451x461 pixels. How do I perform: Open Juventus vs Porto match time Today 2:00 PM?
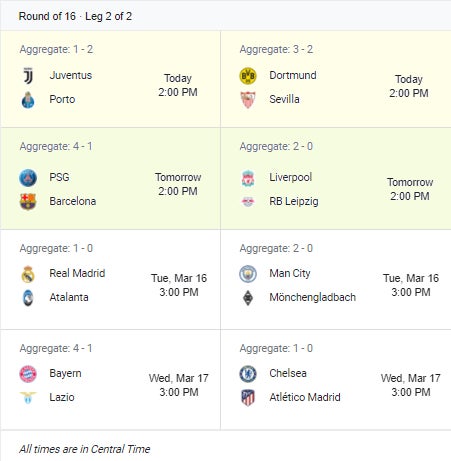pos(178,85)
